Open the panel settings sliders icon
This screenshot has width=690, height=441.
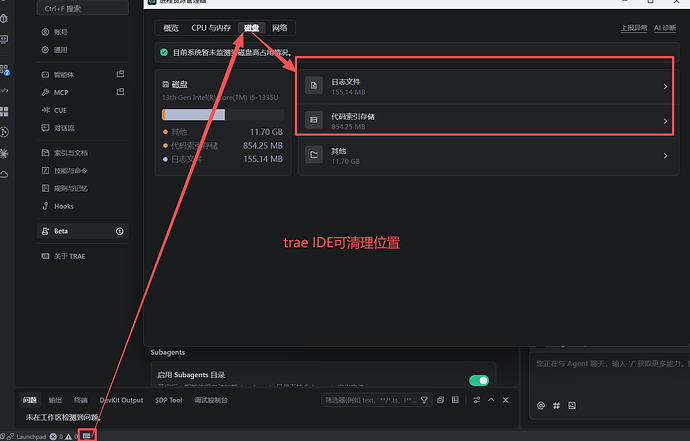477,400
